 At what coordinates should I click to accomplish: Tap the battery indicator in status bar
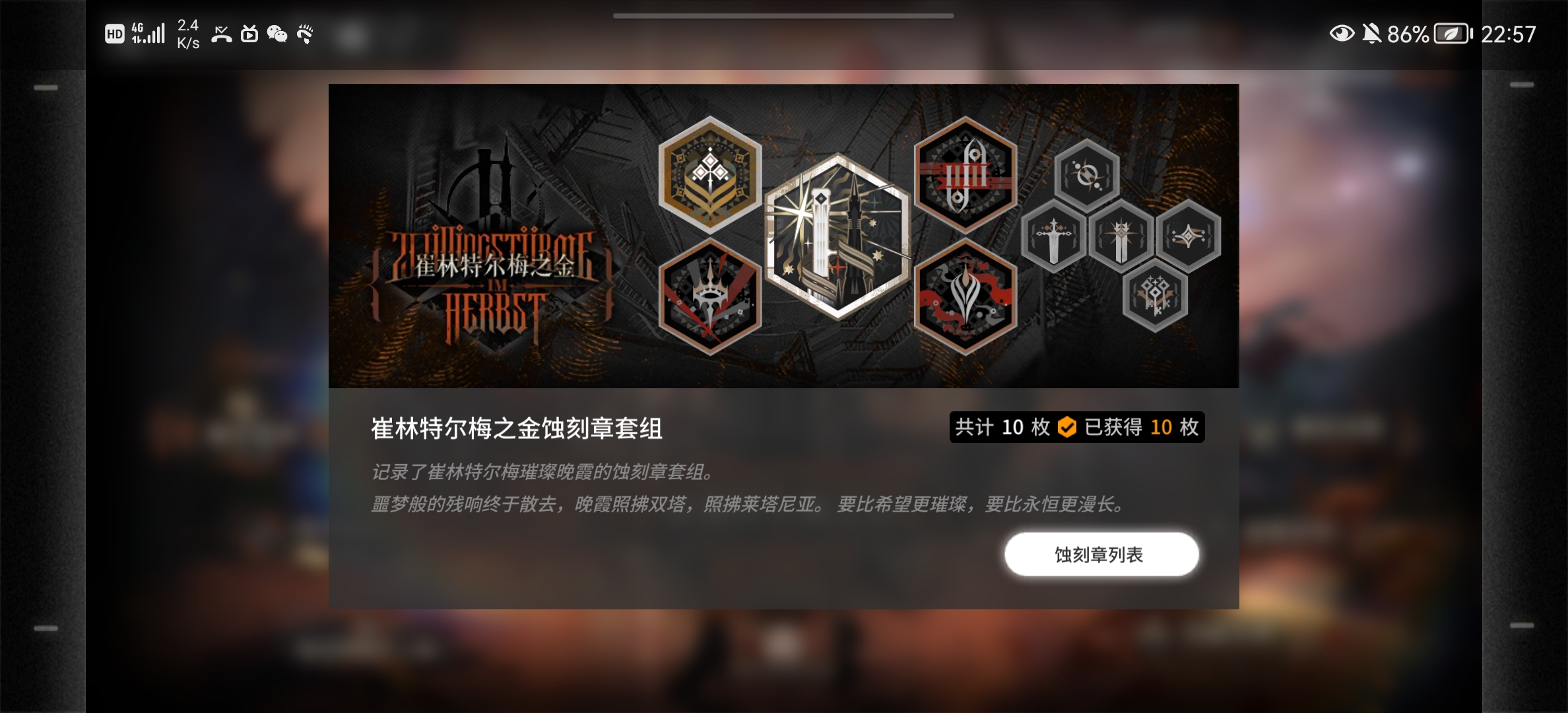click(x=1454, y=34)
